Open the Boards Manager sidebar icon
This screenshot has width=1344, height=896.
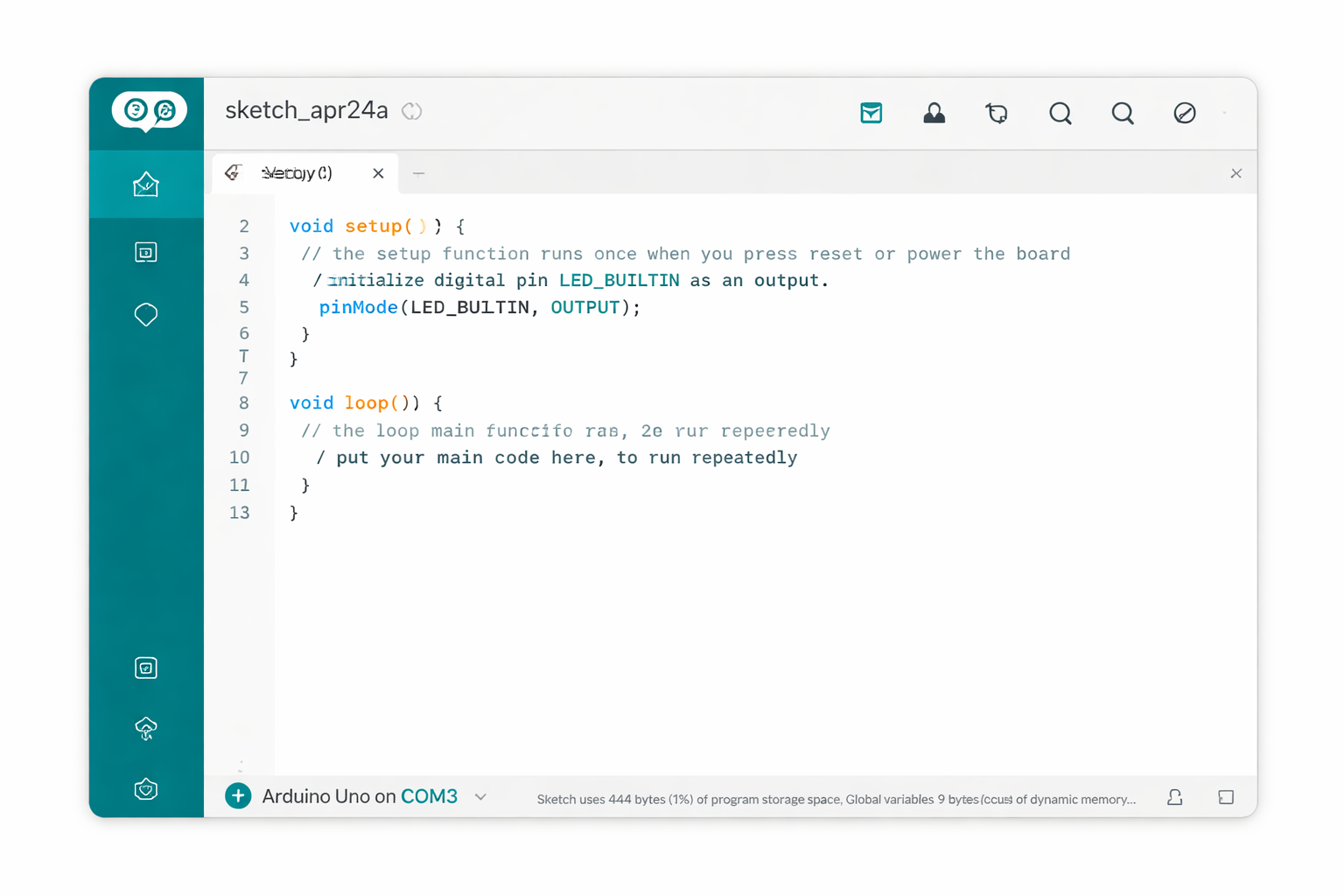click(x=146, y=252)
